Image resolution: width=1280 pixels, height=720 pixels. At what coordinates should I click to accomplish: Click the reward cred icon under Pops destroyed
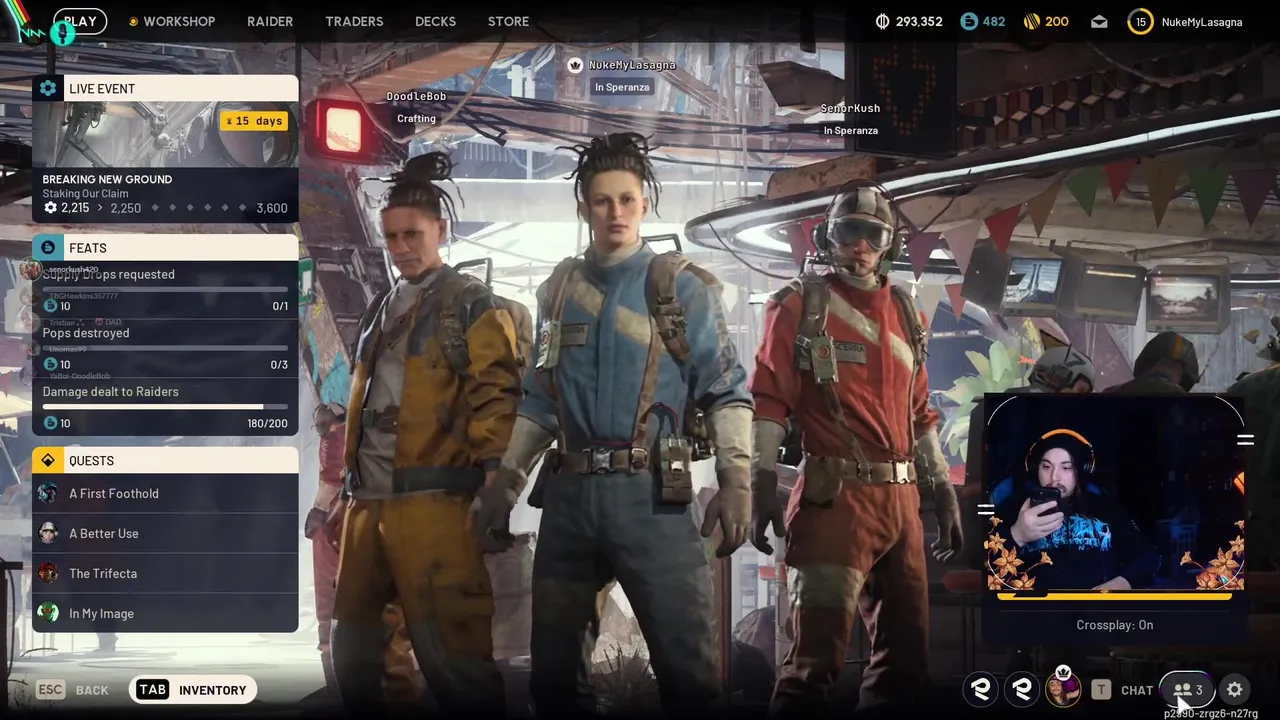click(x=50, y=364)
